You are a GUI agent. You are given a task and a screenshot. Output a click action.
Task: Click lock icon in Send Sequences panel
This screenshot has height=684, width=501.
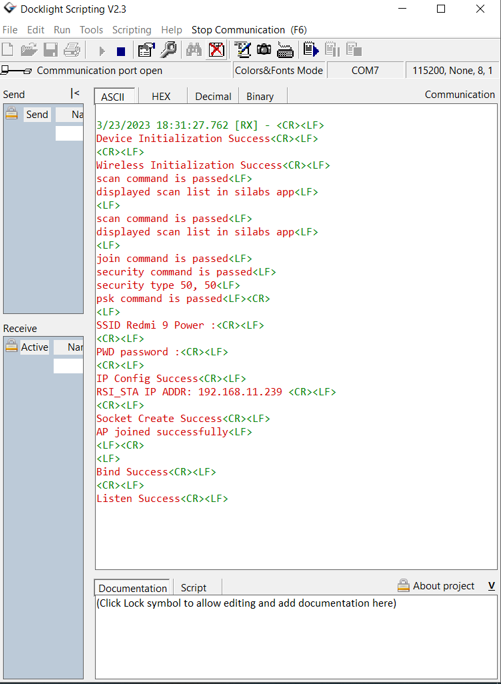(12, 114)
